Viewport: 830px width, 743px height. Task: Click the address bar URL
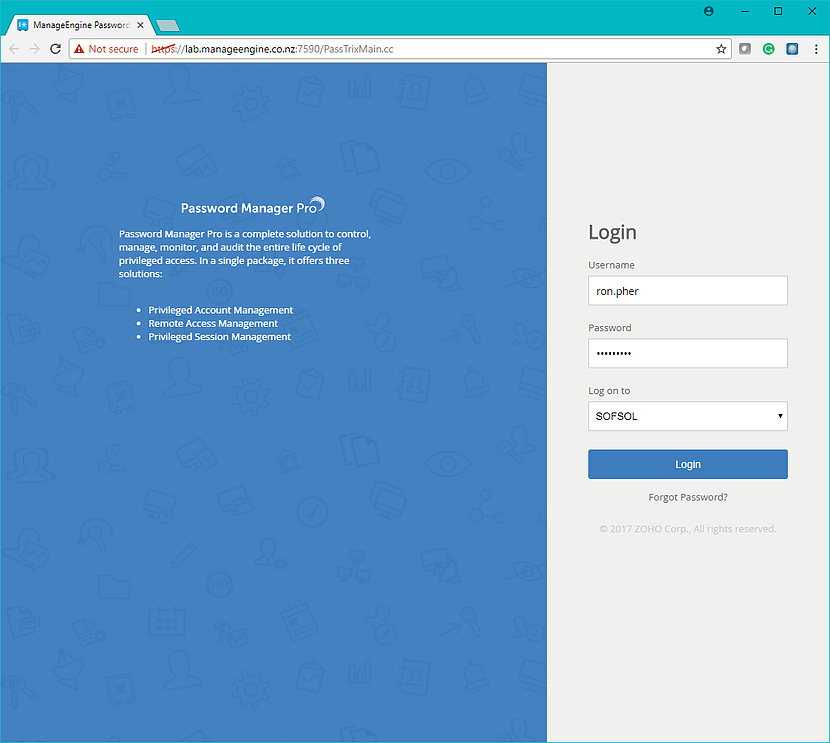pos(272,49)
